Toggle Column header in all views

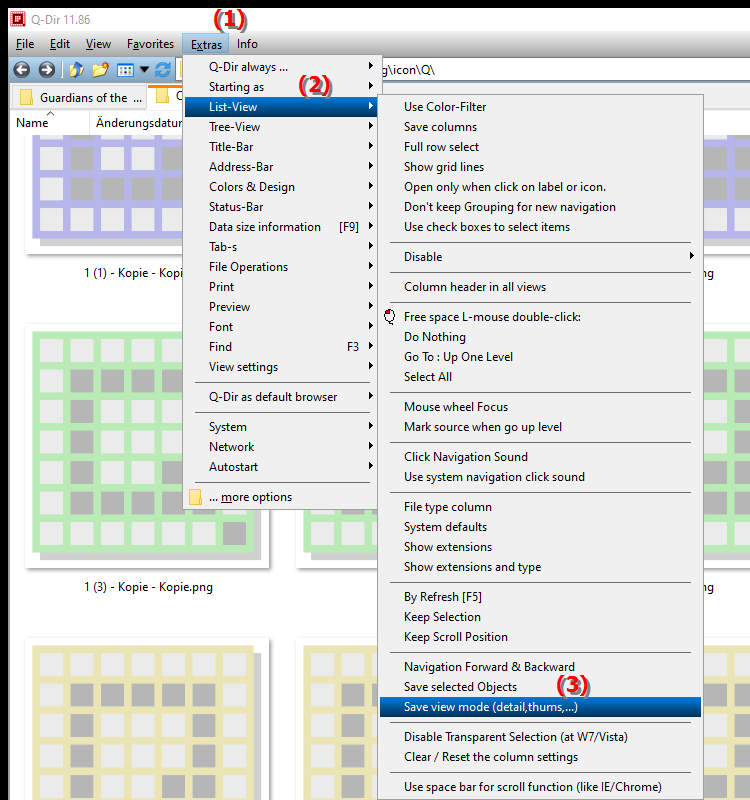(x=540, y=287)
